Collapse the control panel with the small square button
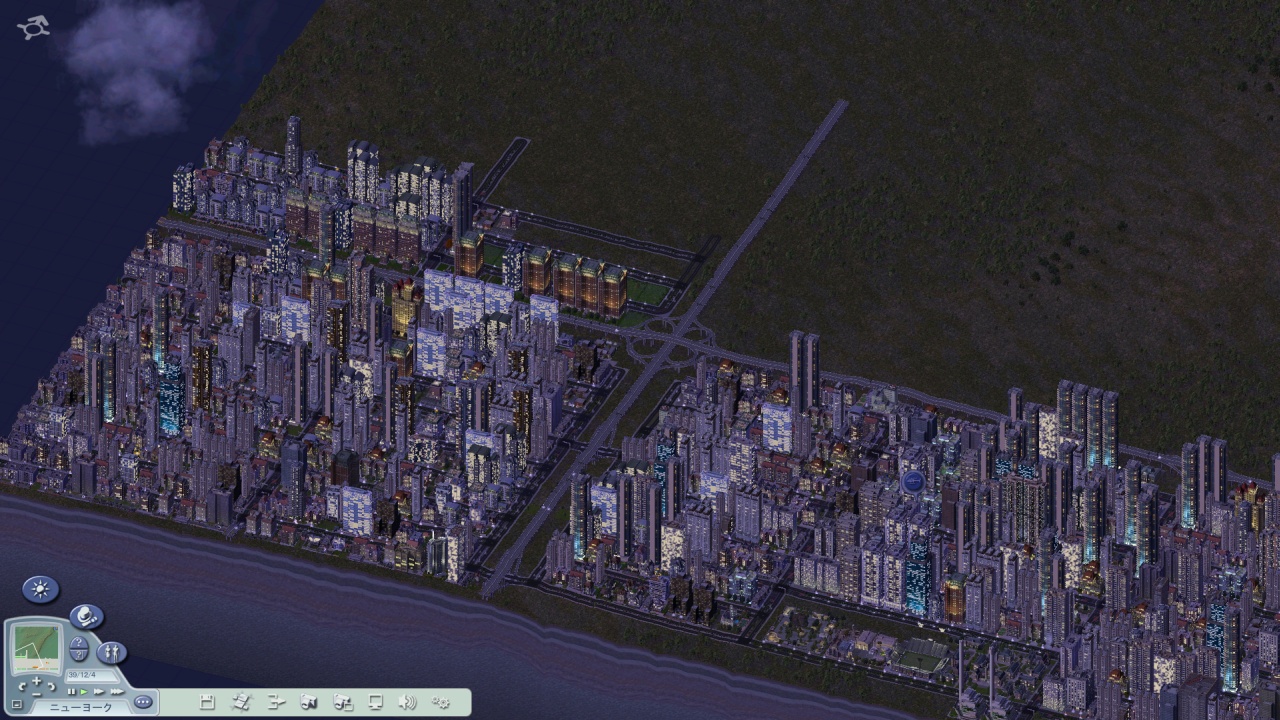The height and width of the screenshot is (720, 1280). click(17, 704)
